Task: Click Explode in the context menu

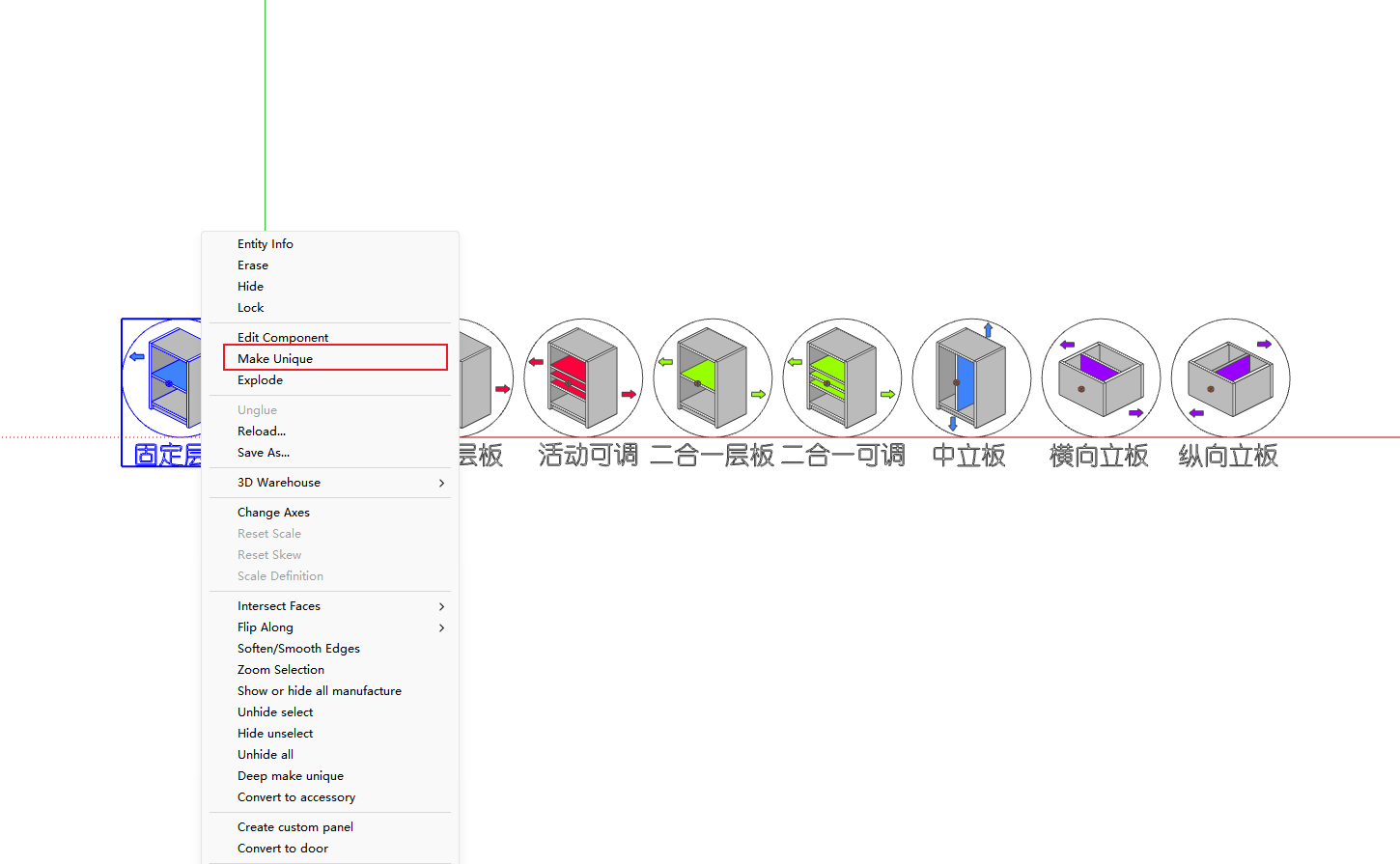Action: click(261, 380)
